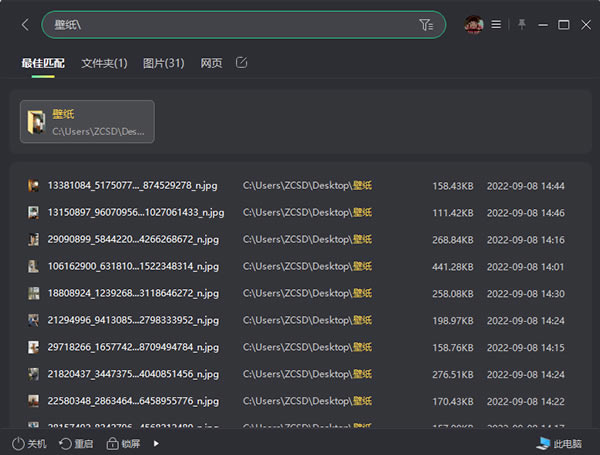The width and height of the screenshot is (600, 455).
Task: Click the back arrow beside the search box
Action: point(25,25)
